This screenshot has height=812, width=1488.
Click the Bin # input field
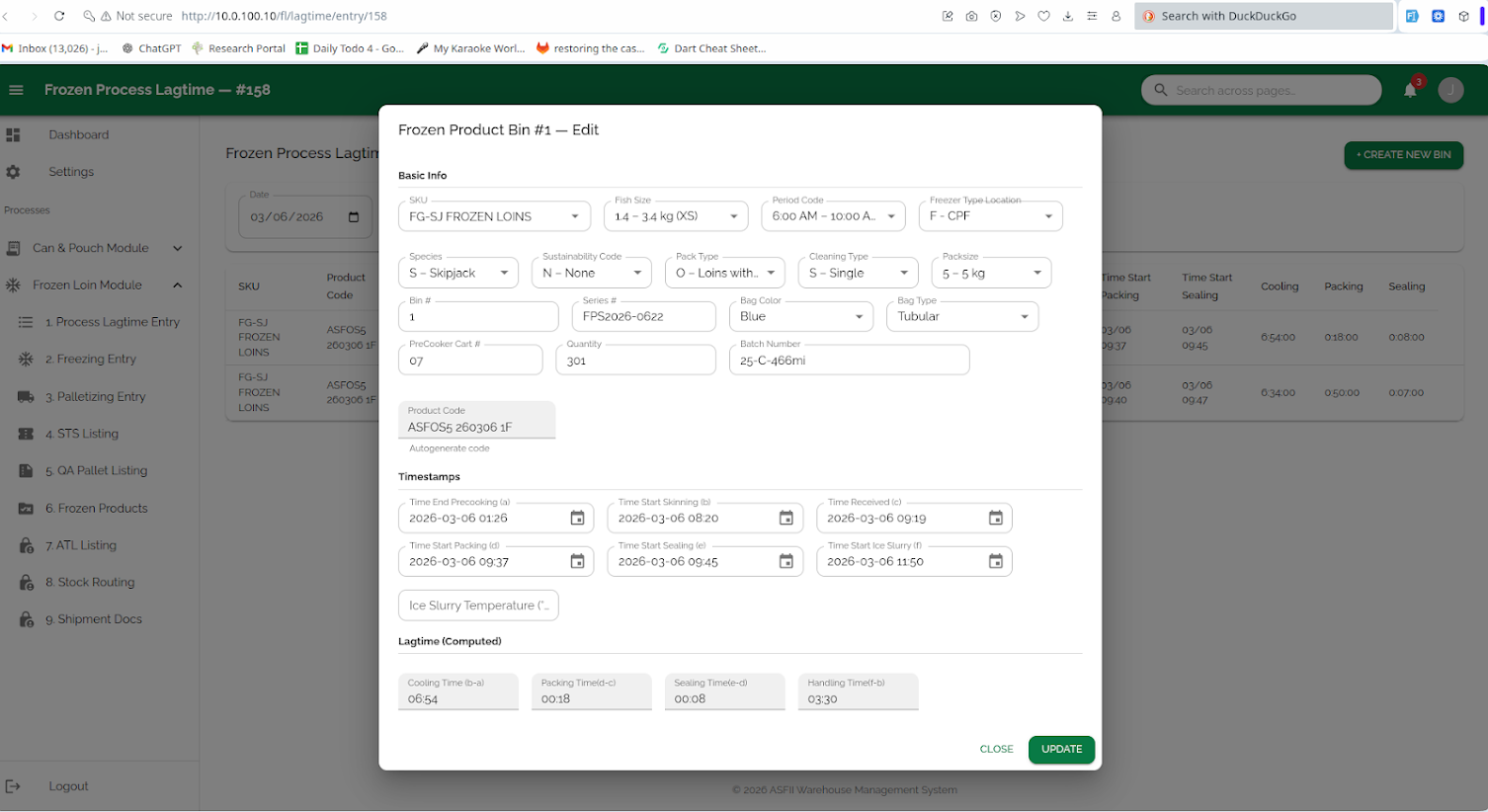478,316
